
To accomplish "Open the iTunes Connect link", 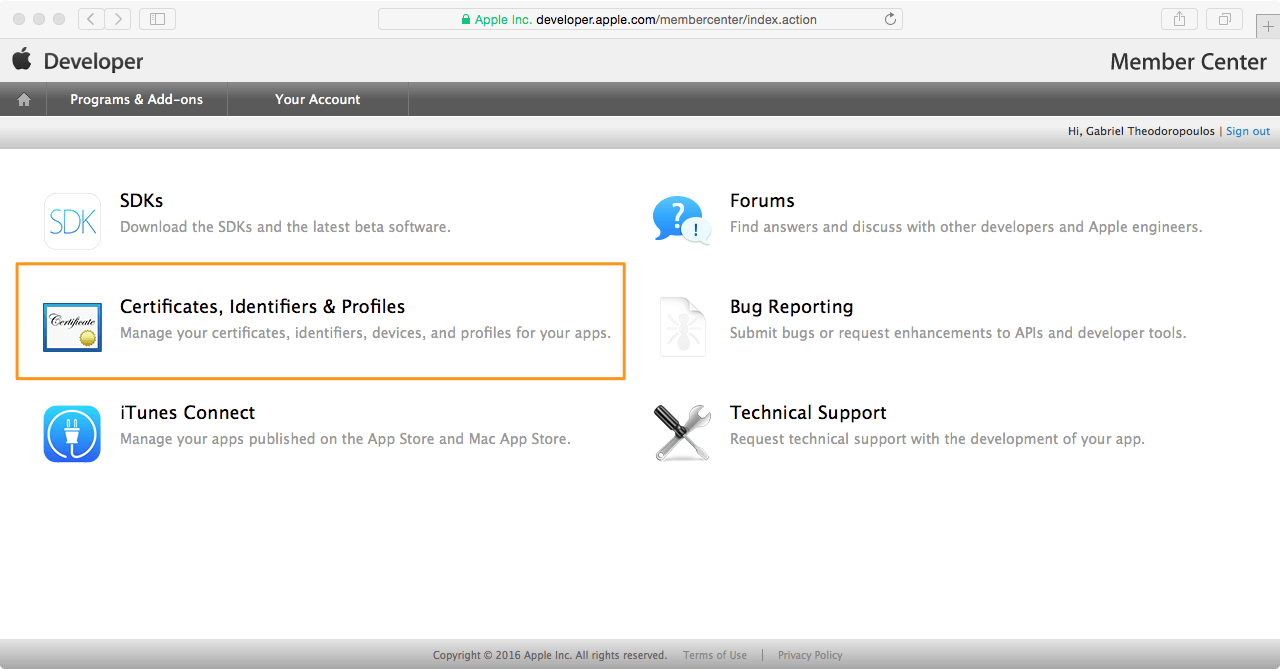I will point(187,412).
